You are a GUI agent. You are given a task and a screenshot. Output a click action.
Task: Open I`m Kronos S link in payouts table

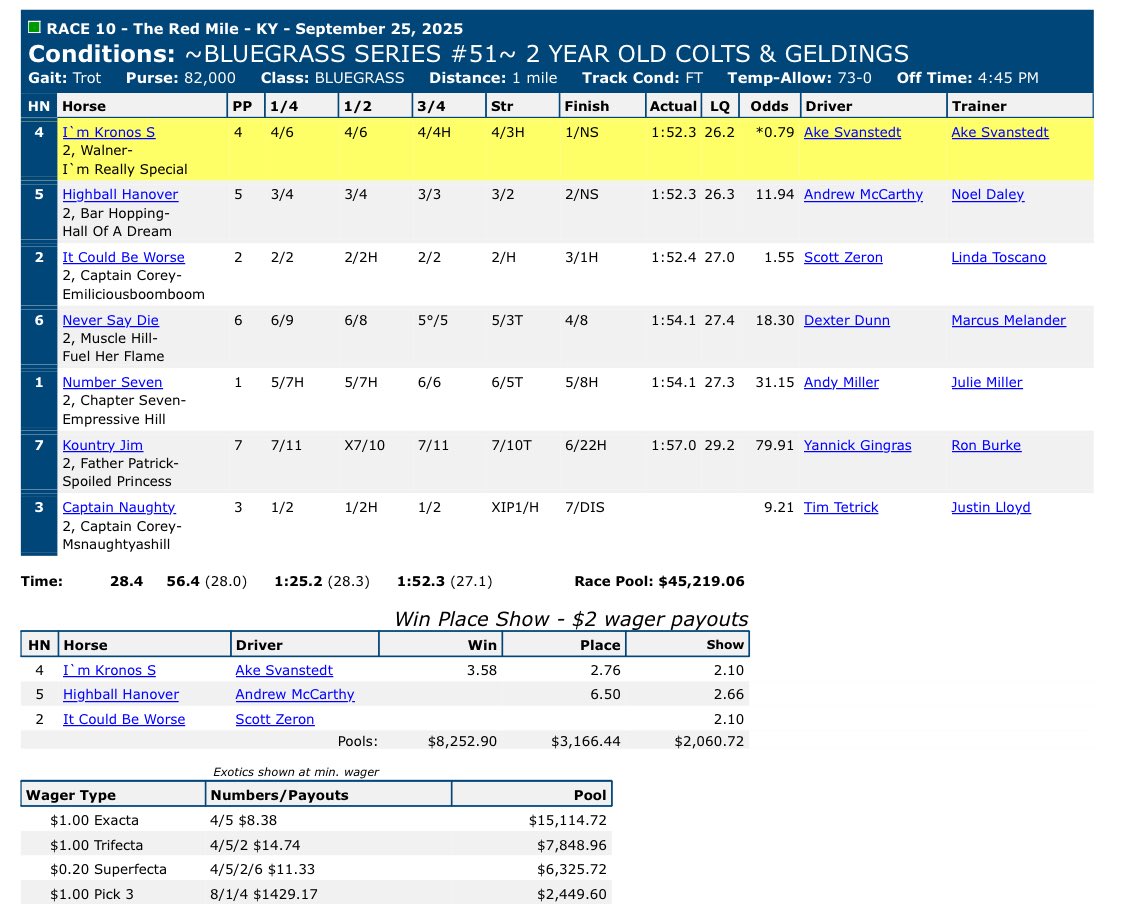(x=110, y=670)
